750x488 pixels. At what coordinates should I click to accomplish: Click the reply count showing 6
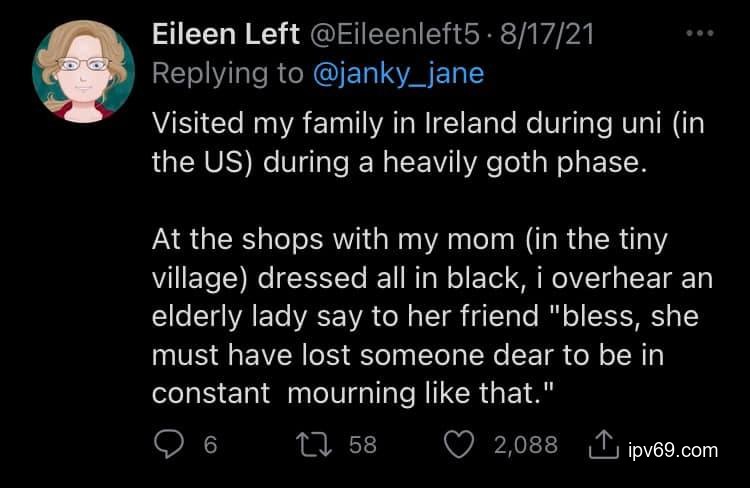click(x=210, y=444)
